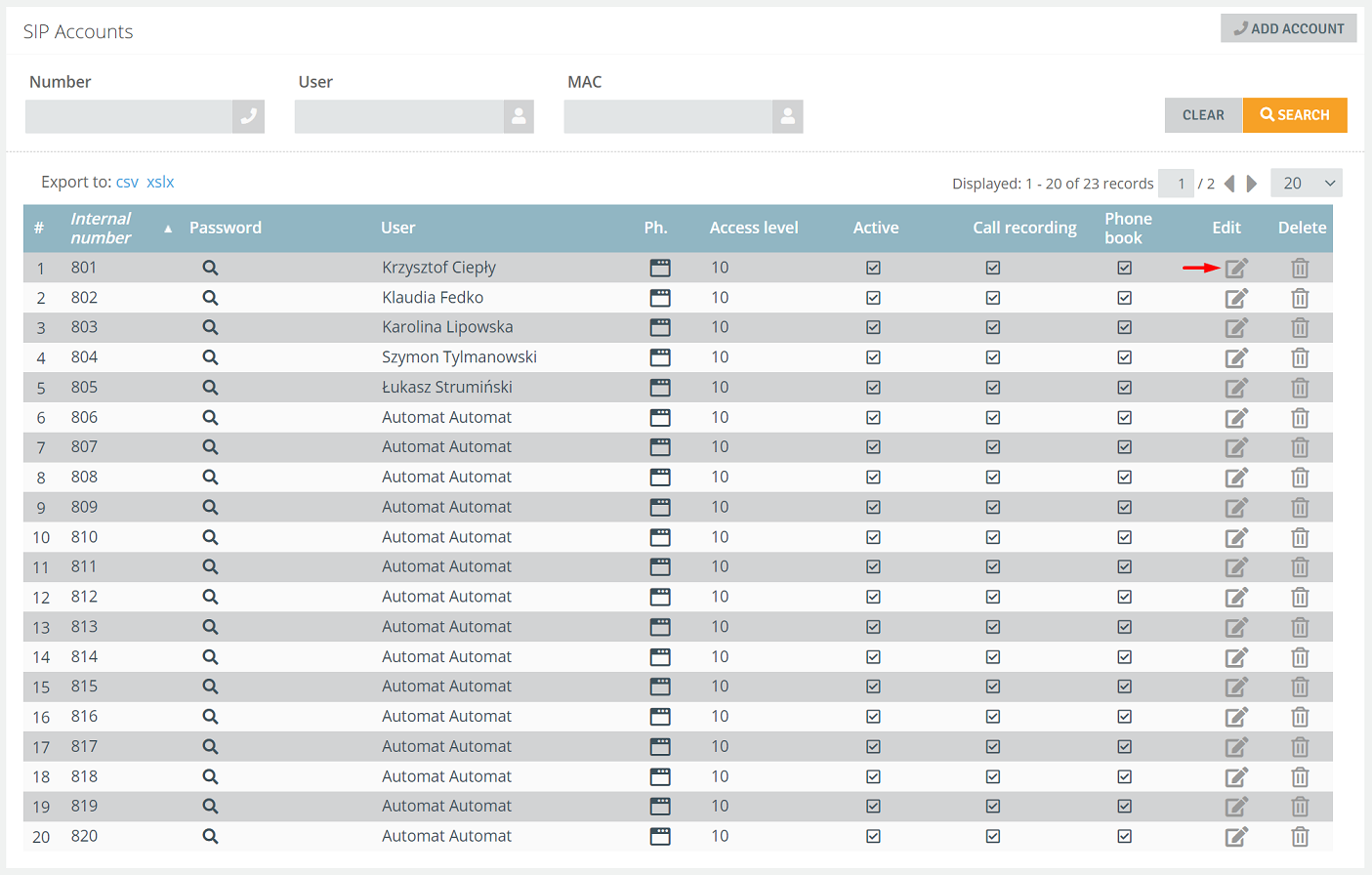This screenshot has width=1372, height=875.
Task: Click the Access level column header
Action: tap(754, 228)
